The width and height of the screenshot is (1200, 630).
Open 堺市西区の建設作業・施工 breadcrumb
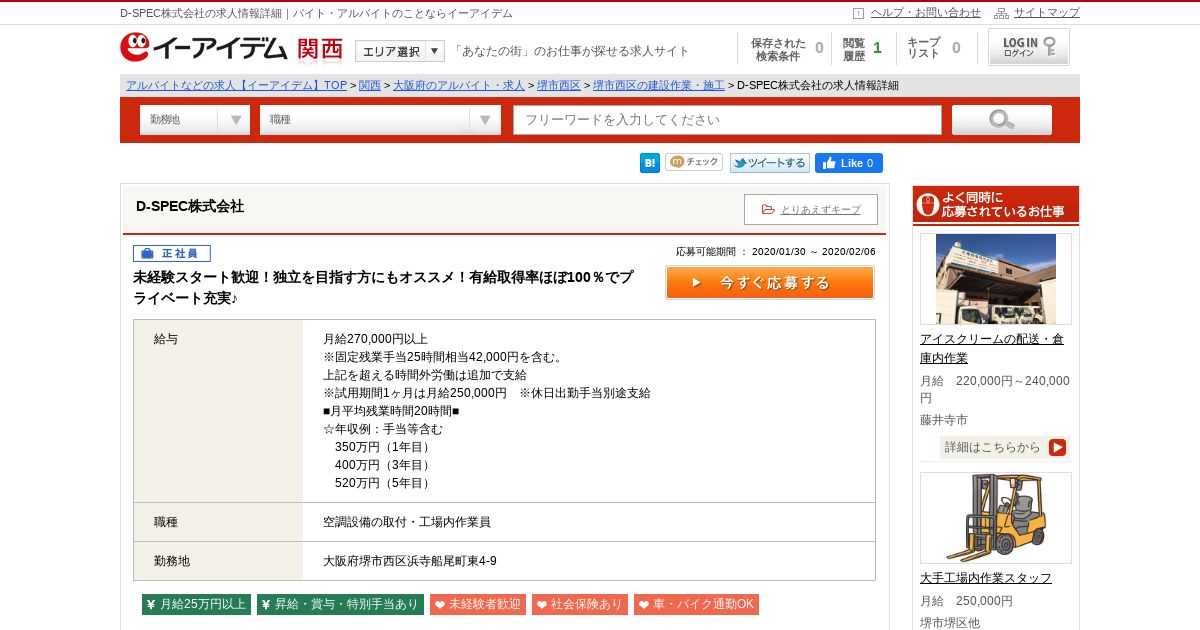tap(659, 85)
